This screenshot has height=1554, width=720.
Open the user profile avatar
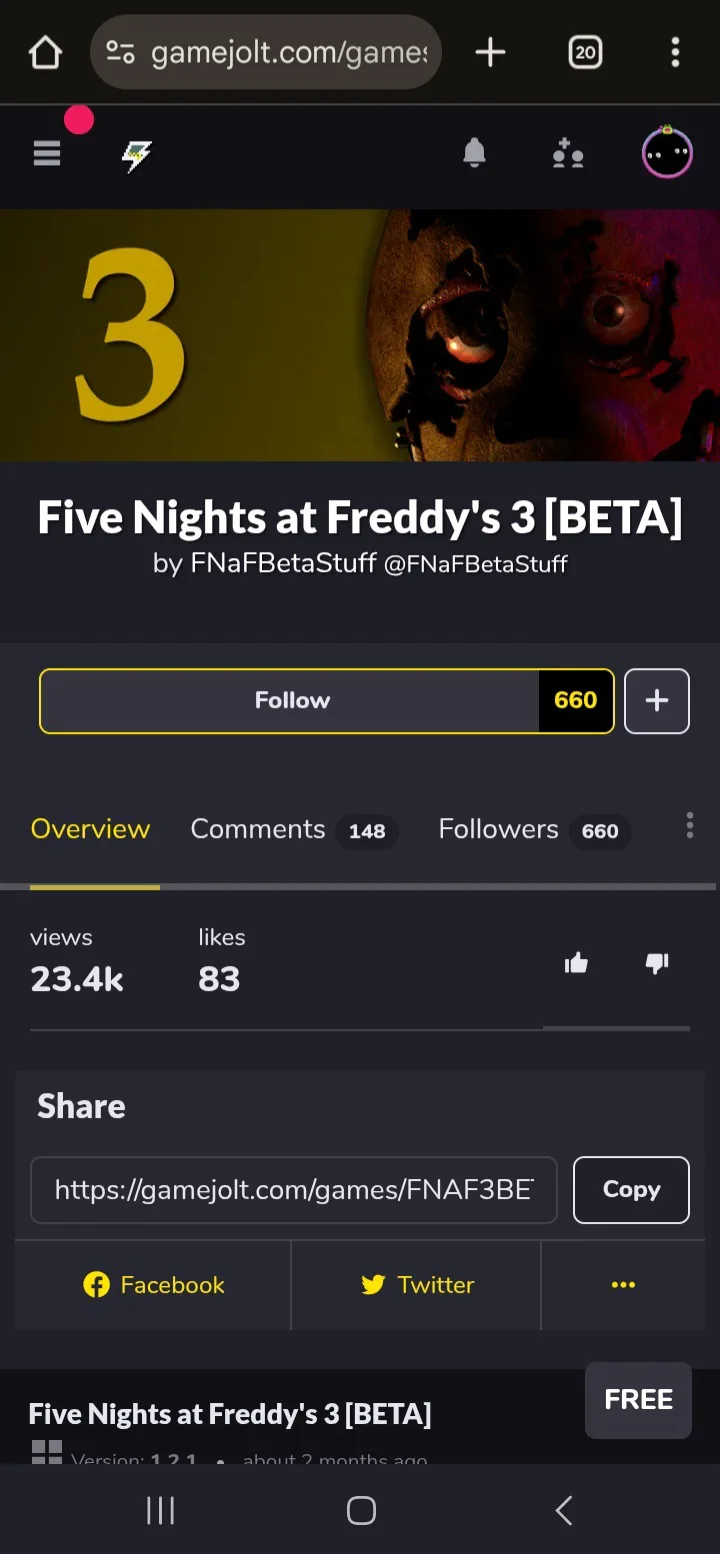[666, 153]
